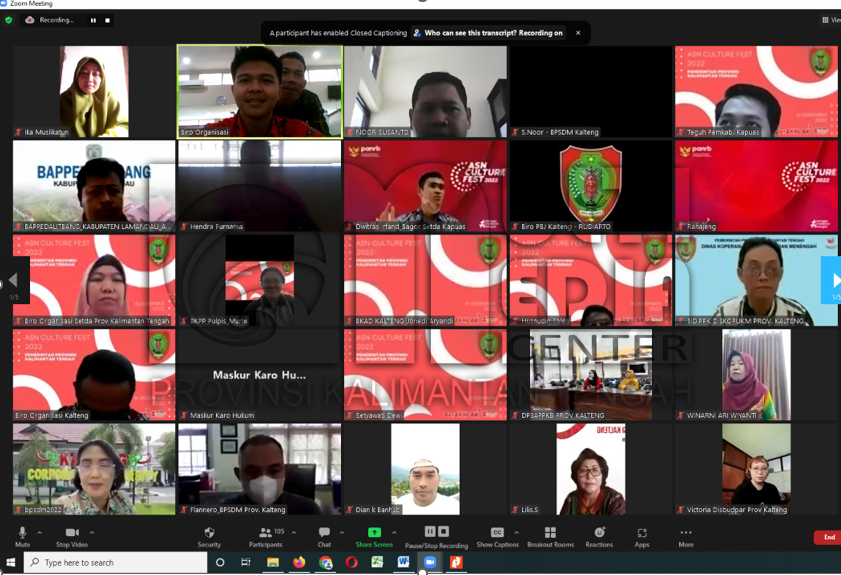Select Biro Organisasi active speaker tile
The image size is (841, 575).
click(260, 92)
